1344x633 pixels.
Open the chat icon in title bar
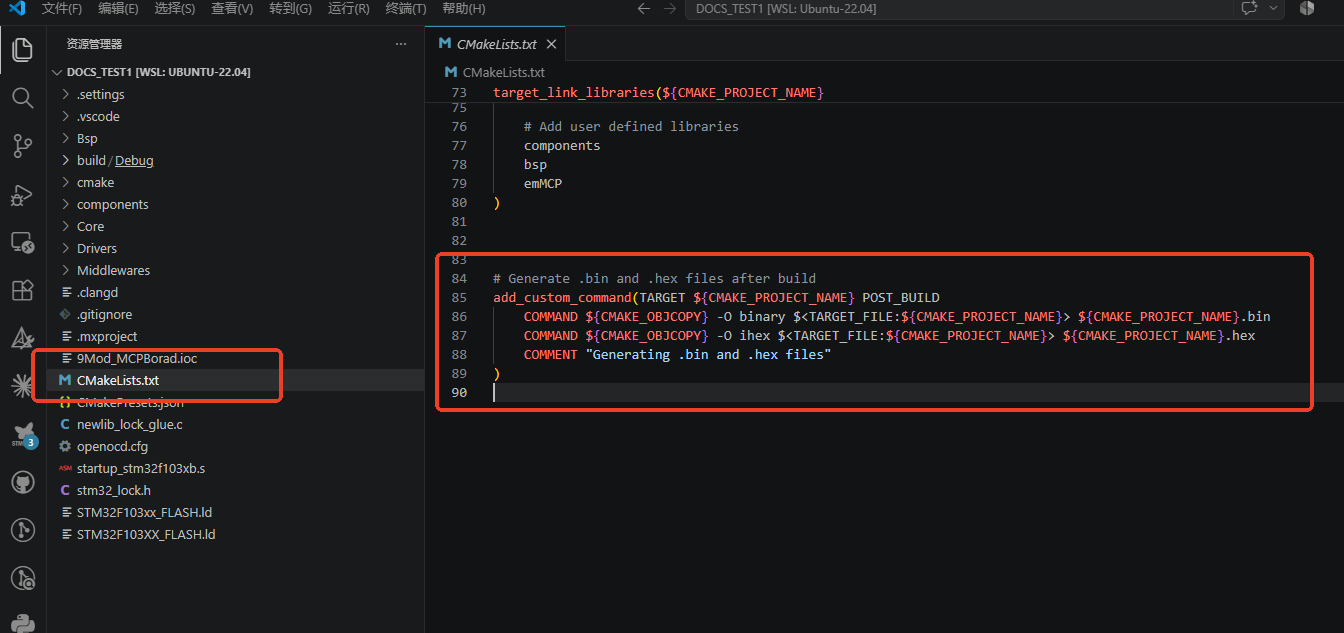tap(1249, 8)
